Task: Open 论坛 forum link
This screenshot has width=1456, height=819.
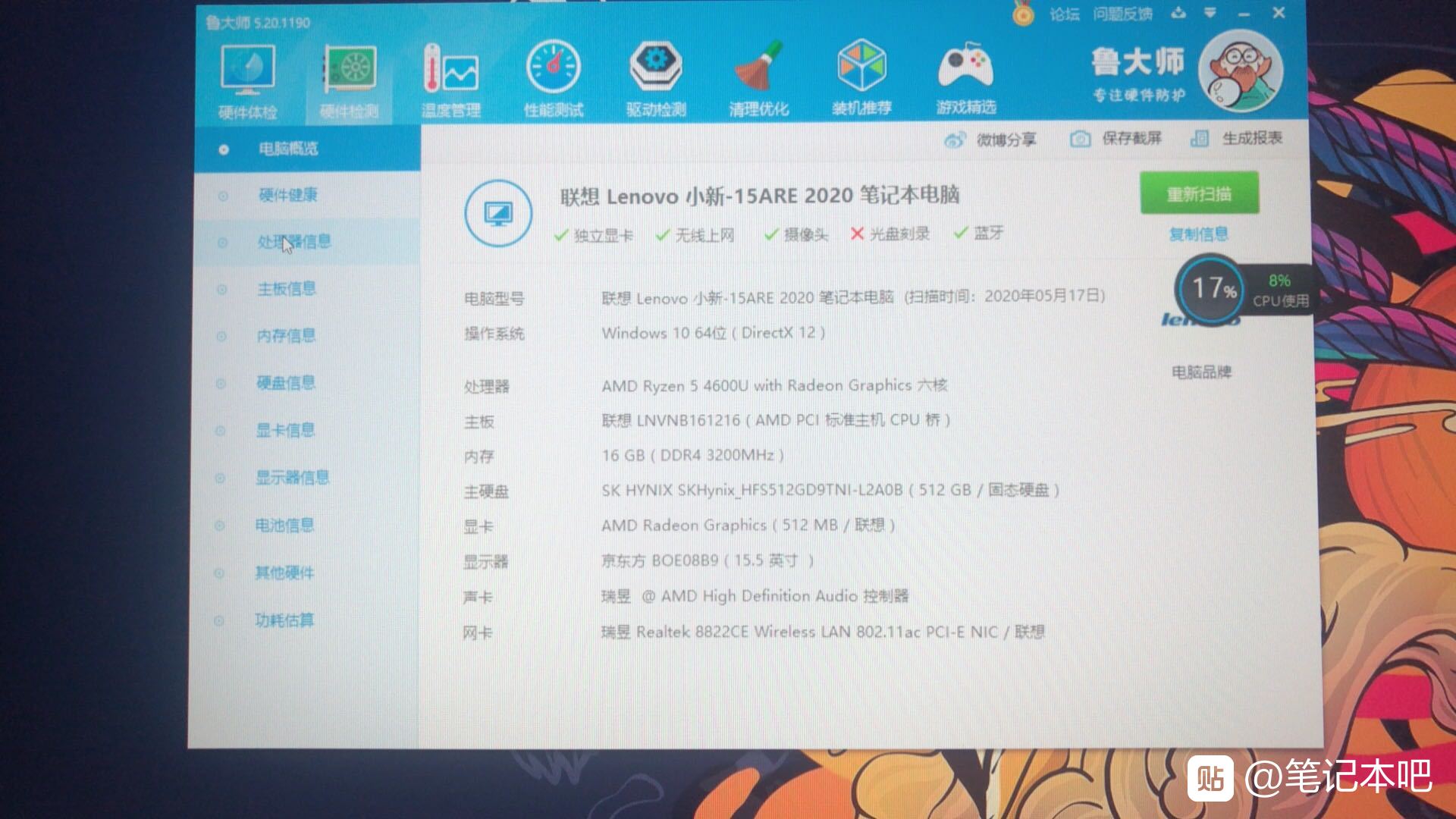Action: [x=1065, y=14]
